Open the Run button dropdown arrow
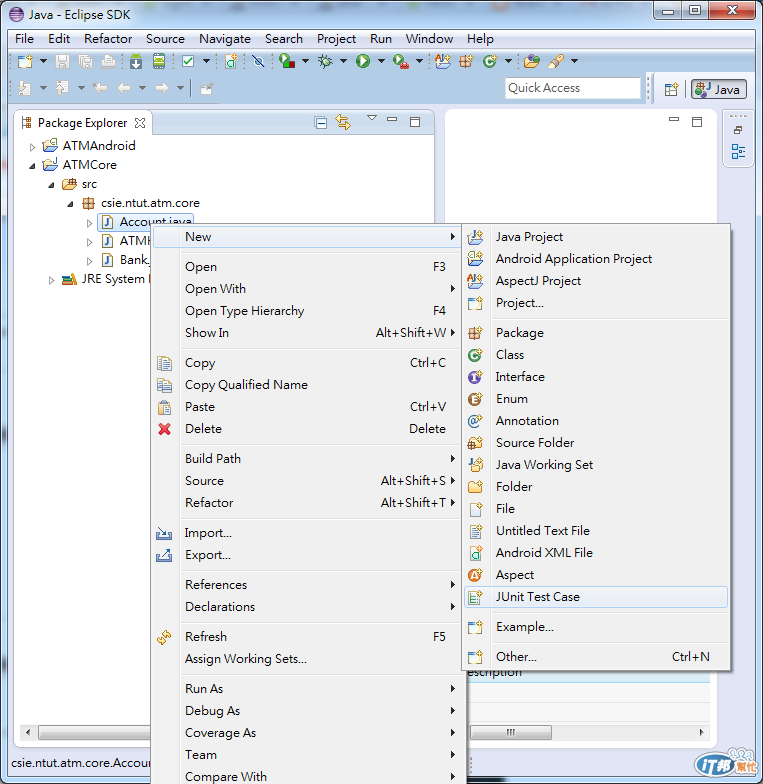This screenshot has width=763, height=784. pos(381,61)
